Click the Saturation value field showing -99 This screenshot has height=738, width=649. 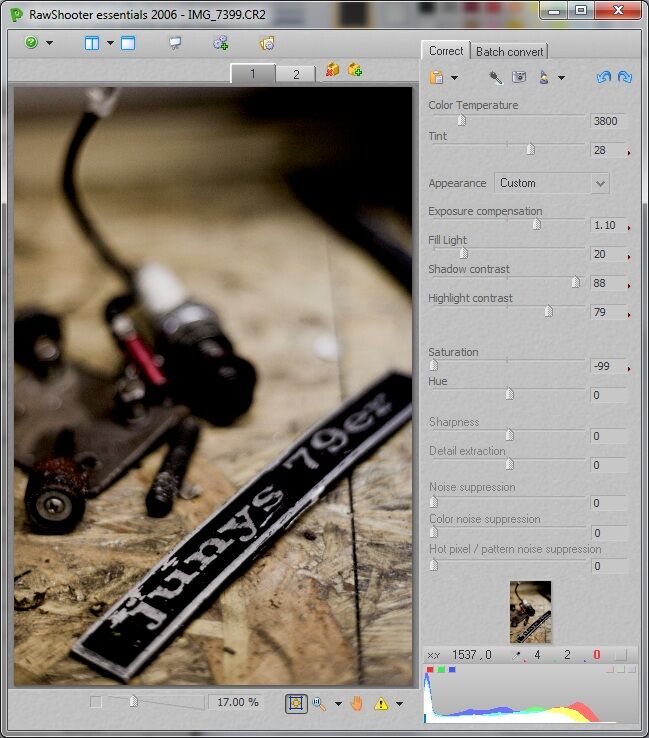coord(607,367)
